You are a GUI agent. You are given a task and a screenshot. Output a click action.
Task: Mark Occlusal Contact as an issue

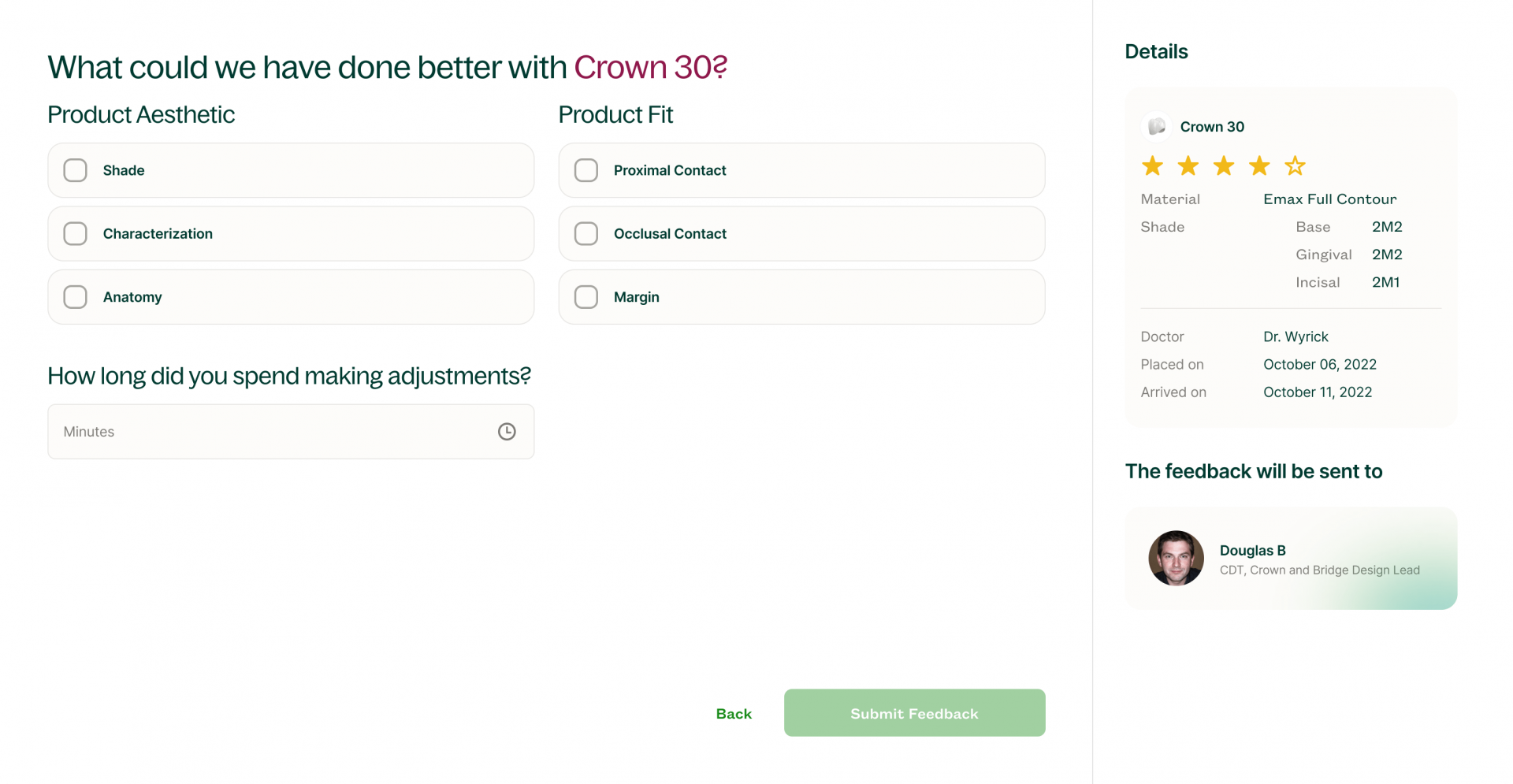(x=586, y=234)
